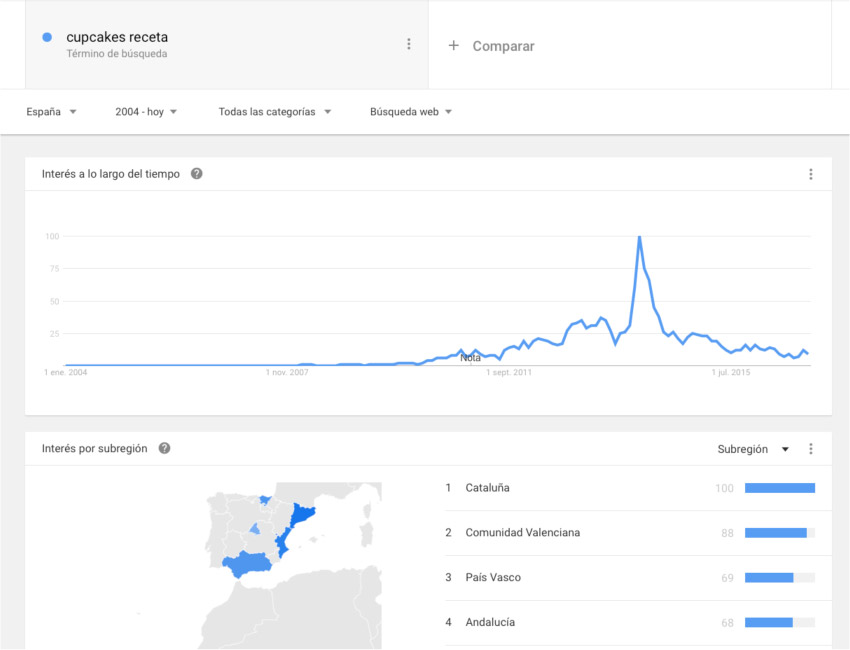Click the peak of the trend line chart
This screenshot has height=650, width=850.
639,237
